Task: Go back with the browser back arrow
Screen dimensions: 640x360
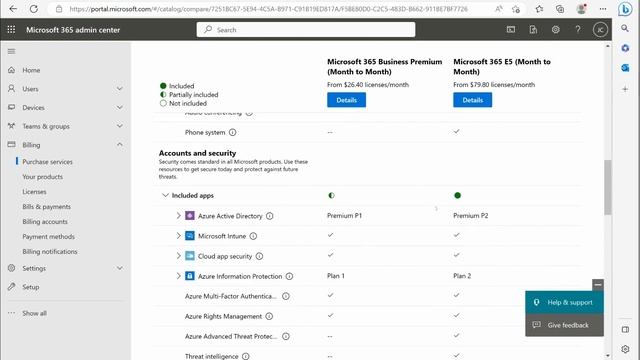Action: tap(13, 9)
